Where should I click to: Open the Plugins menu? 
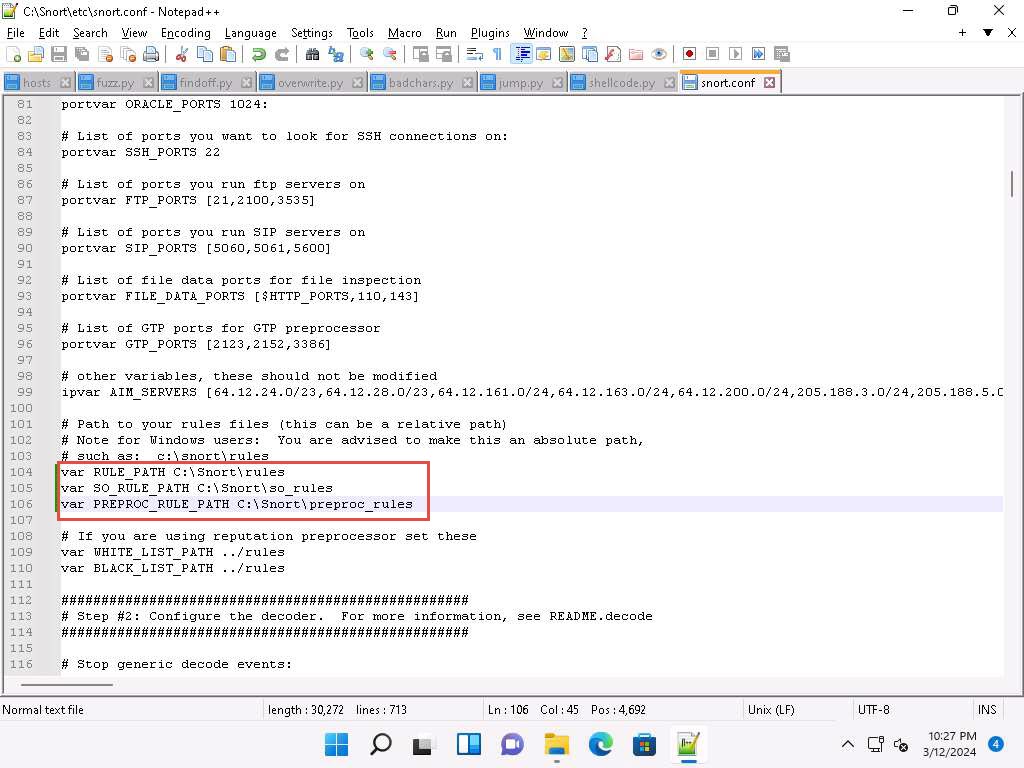[x=490, y=32]
